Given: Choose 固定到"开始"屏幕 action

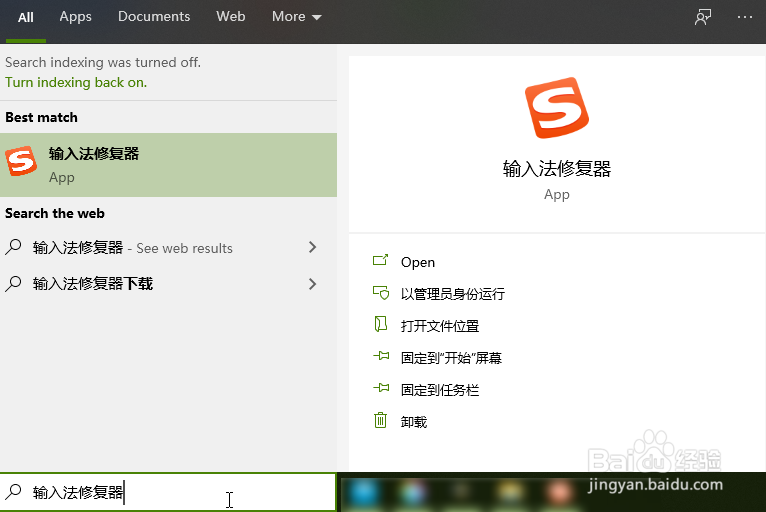Looking at the screenshot, I should tap(451, 358).
